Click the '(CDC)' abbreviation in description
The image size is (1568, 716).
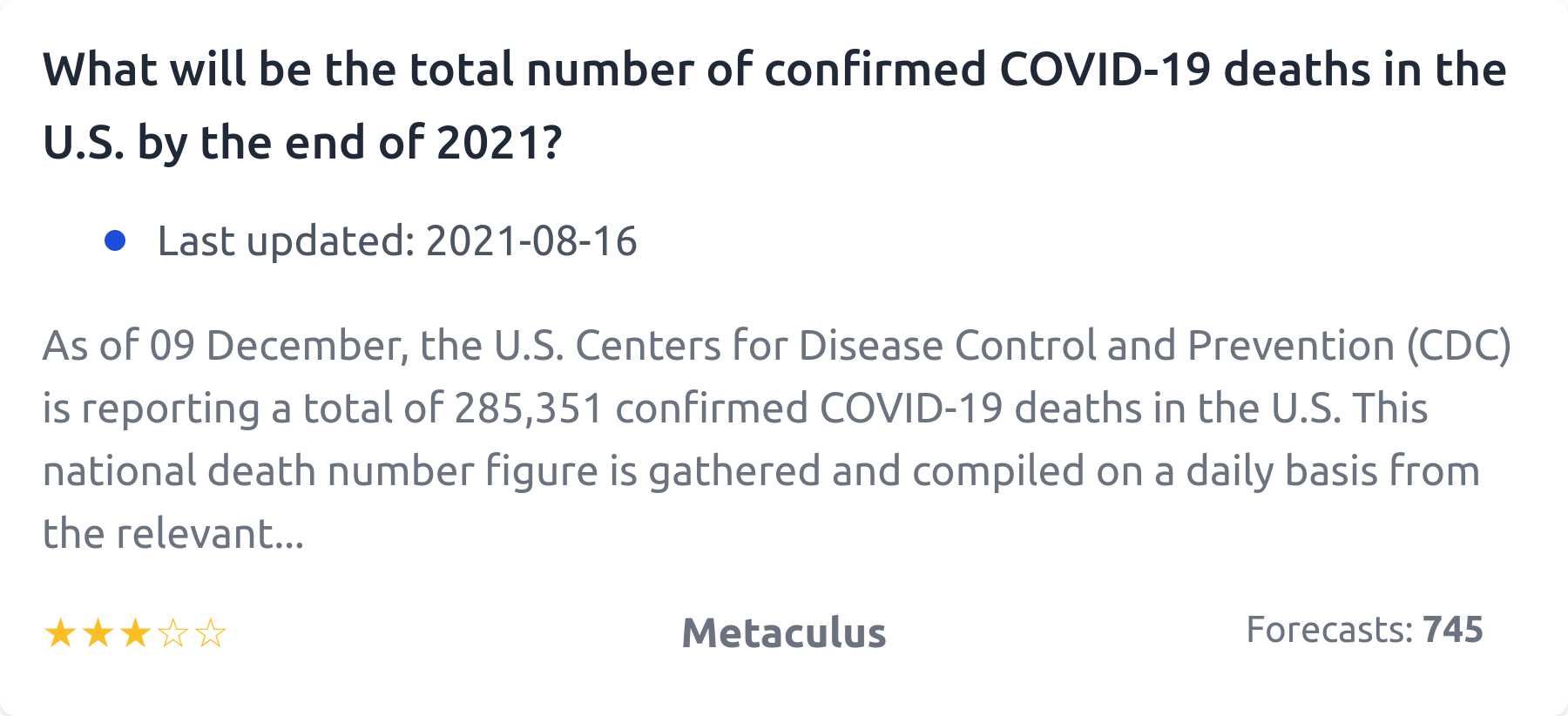click(1459, 346)
